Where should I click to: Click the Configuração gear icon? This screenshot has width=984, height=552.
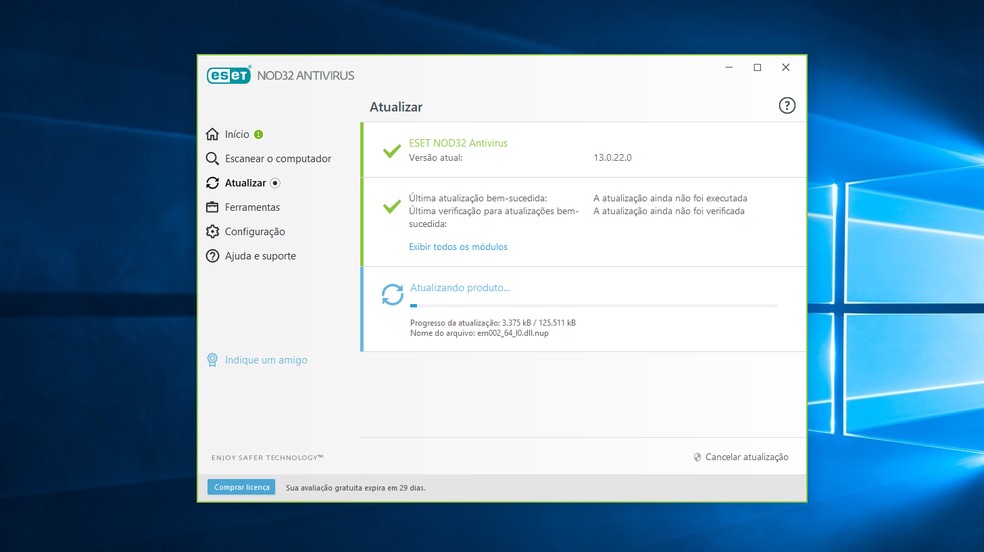click(212, 231)
